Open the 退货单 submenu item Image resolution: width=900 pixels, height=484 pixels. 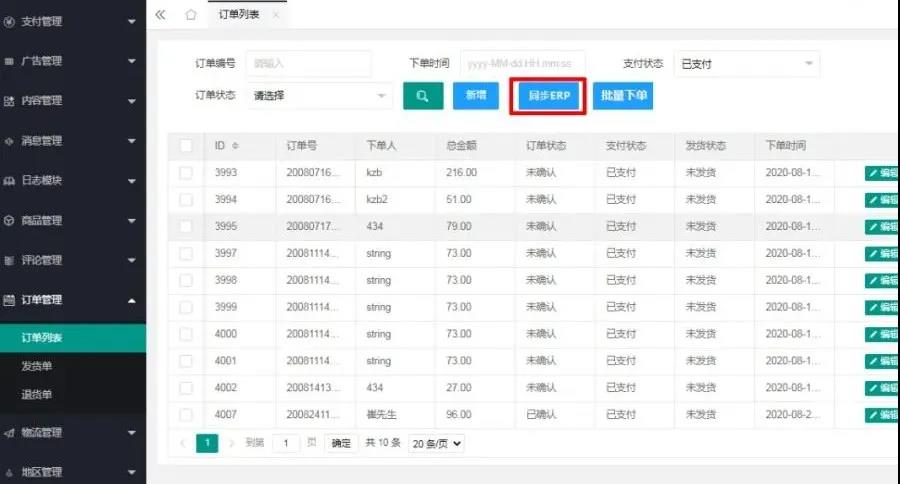tap(37, 395)
